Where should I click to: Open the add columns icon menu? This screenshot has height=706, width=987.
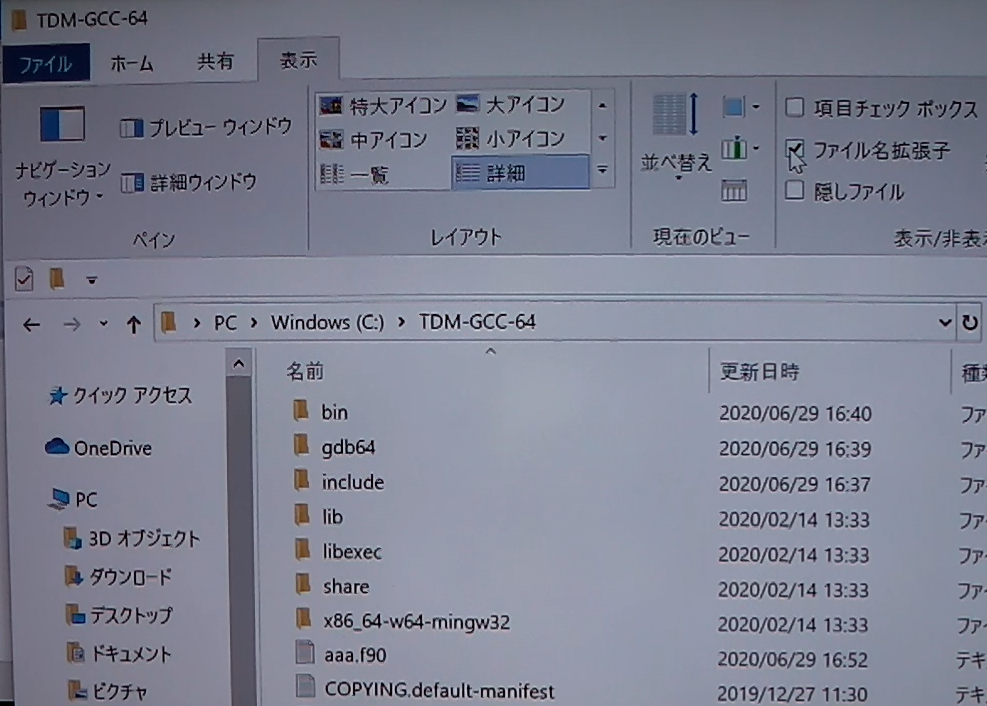[x=740, y=148]
